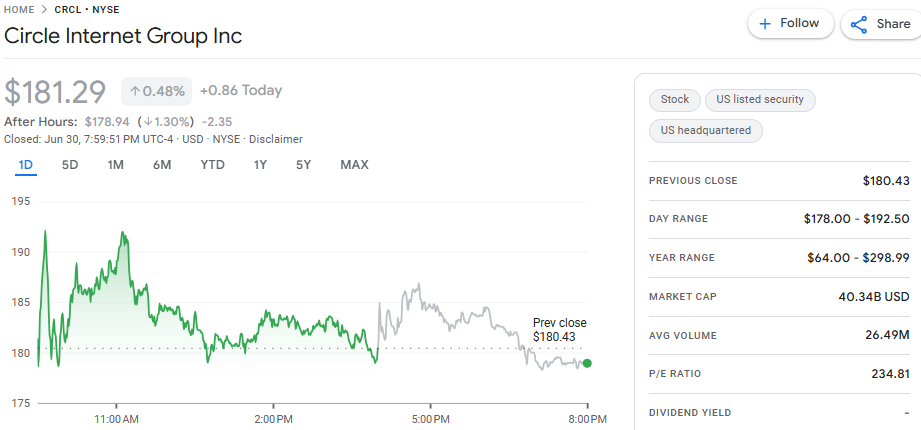Click the +0.86 Today change text
921x430 pixels.
241,90
